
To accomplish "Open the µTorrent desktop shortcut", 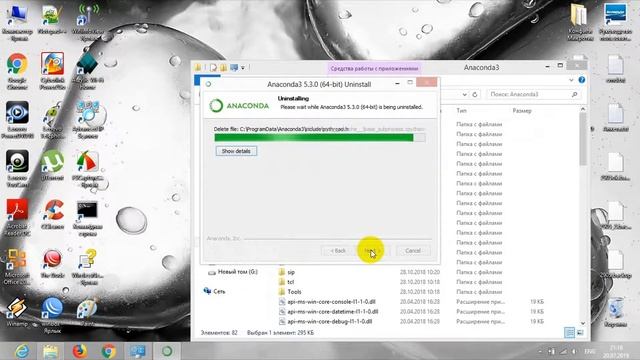I will 52,165.
